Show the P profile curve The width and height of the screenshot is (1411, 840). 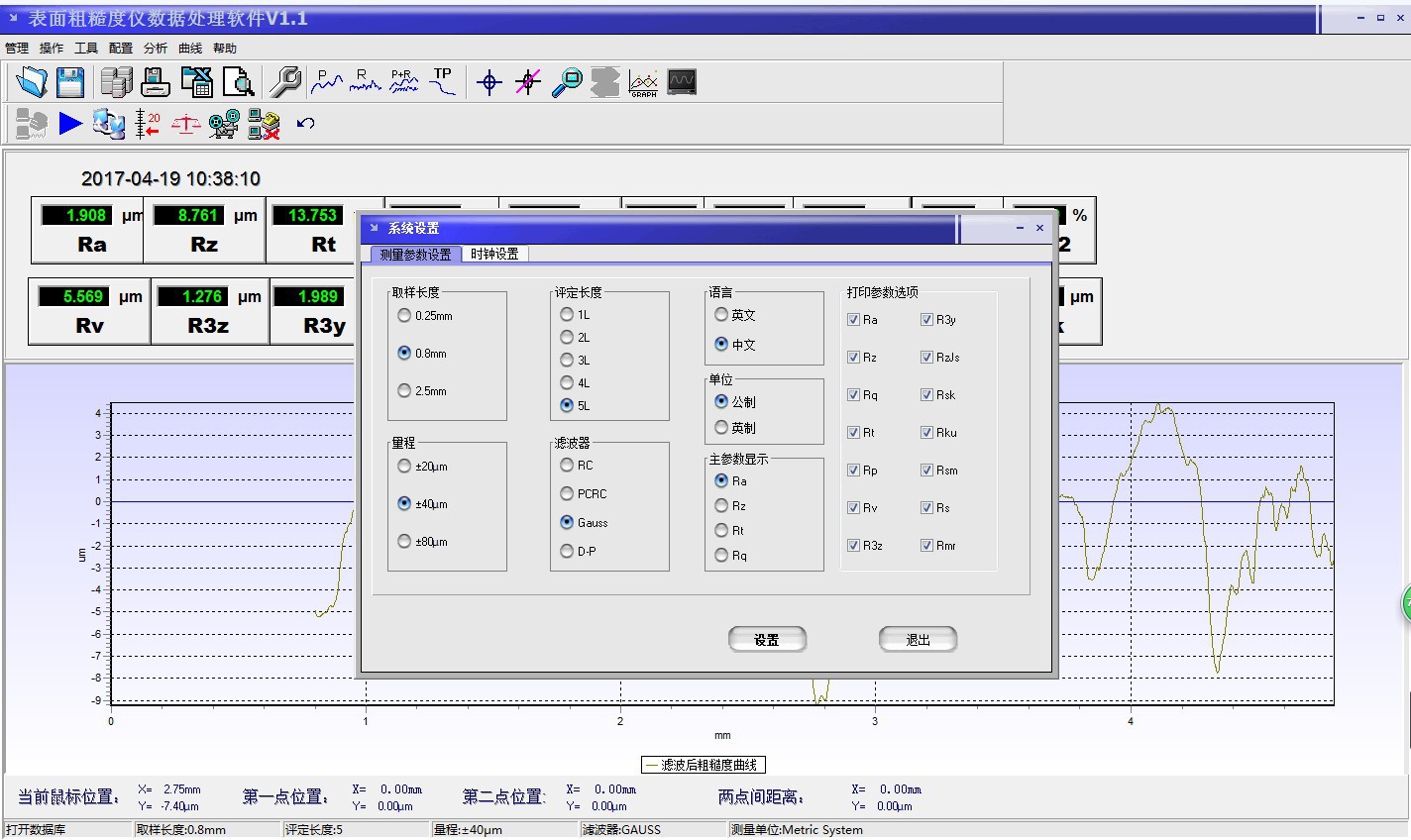click(326, 82)
